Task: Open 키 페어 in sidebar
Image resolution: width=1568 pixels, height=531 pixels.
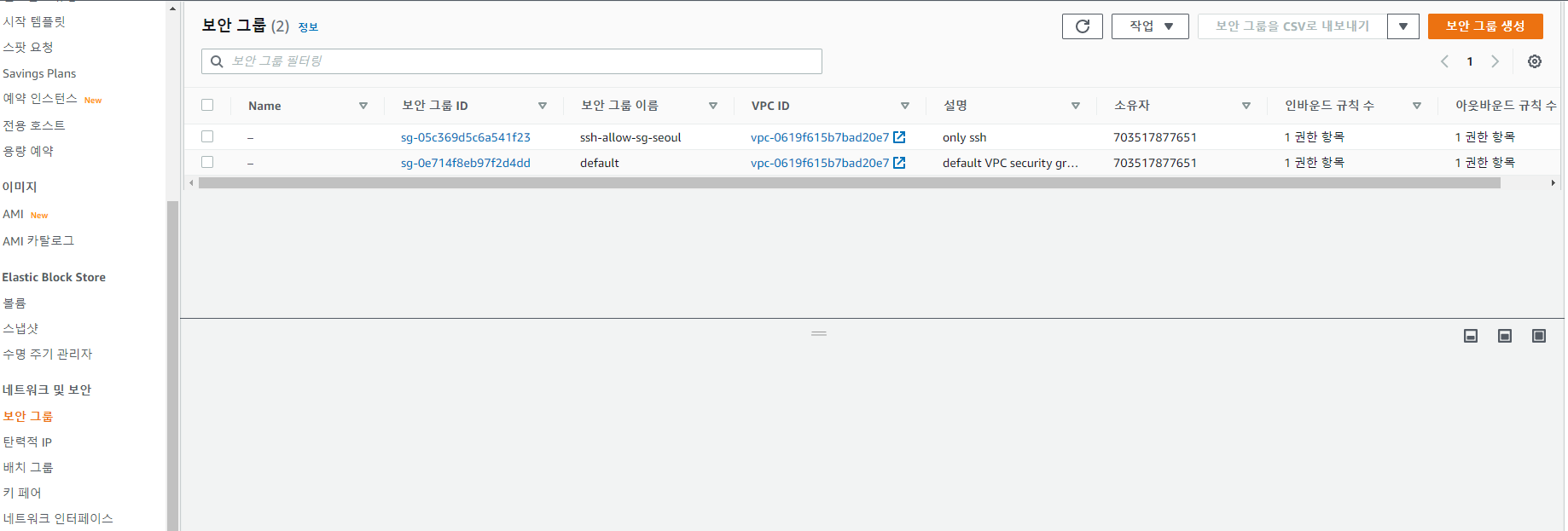Action: click(x=22, y=493)
